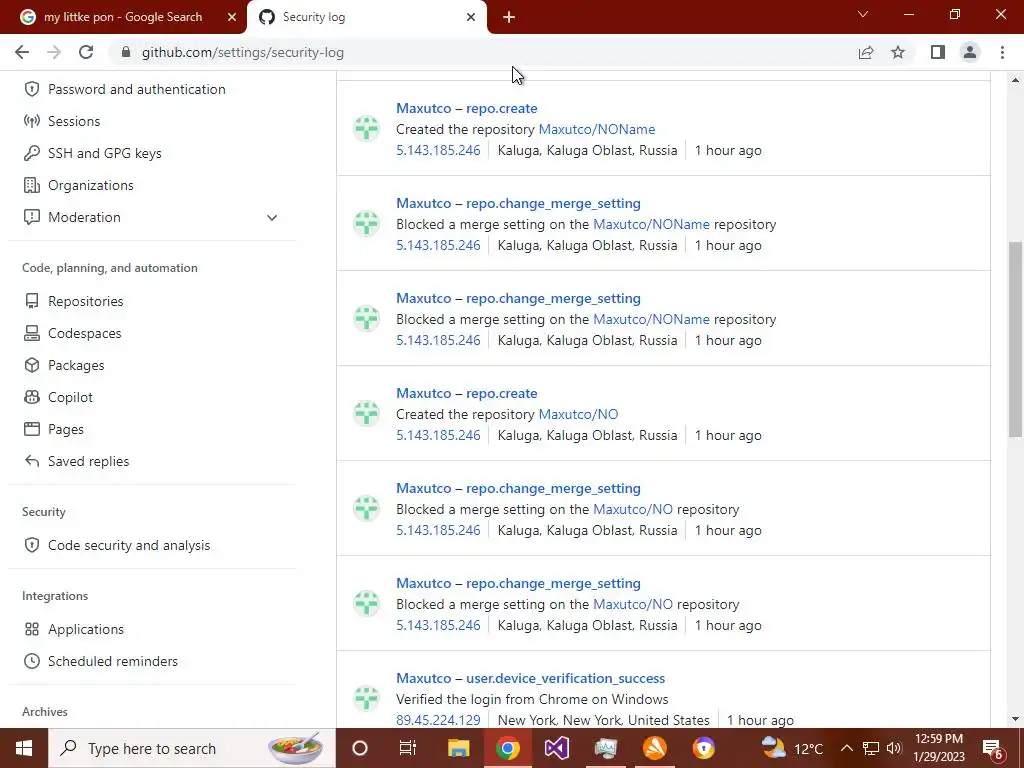Screen dimensions: 1024x768
Task: Open Chrome tab search dropdown arrow
Action: pos(863,14)
